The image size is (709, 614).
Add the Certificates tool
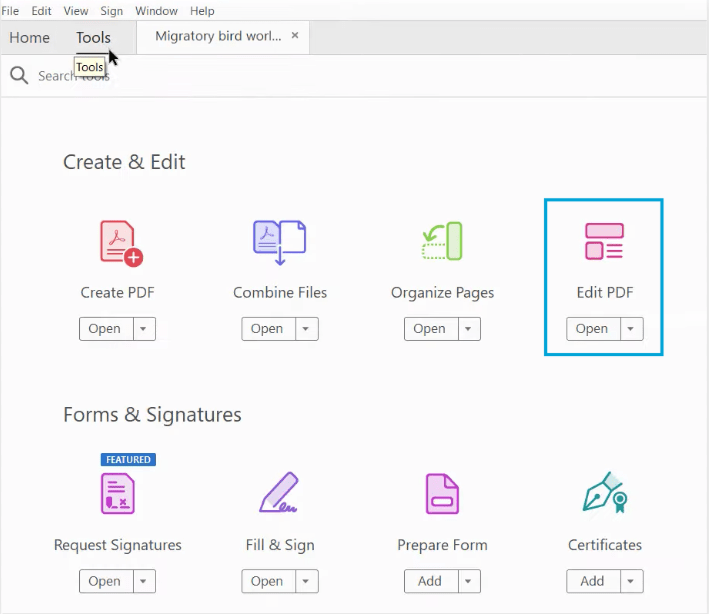coord(593,581)
